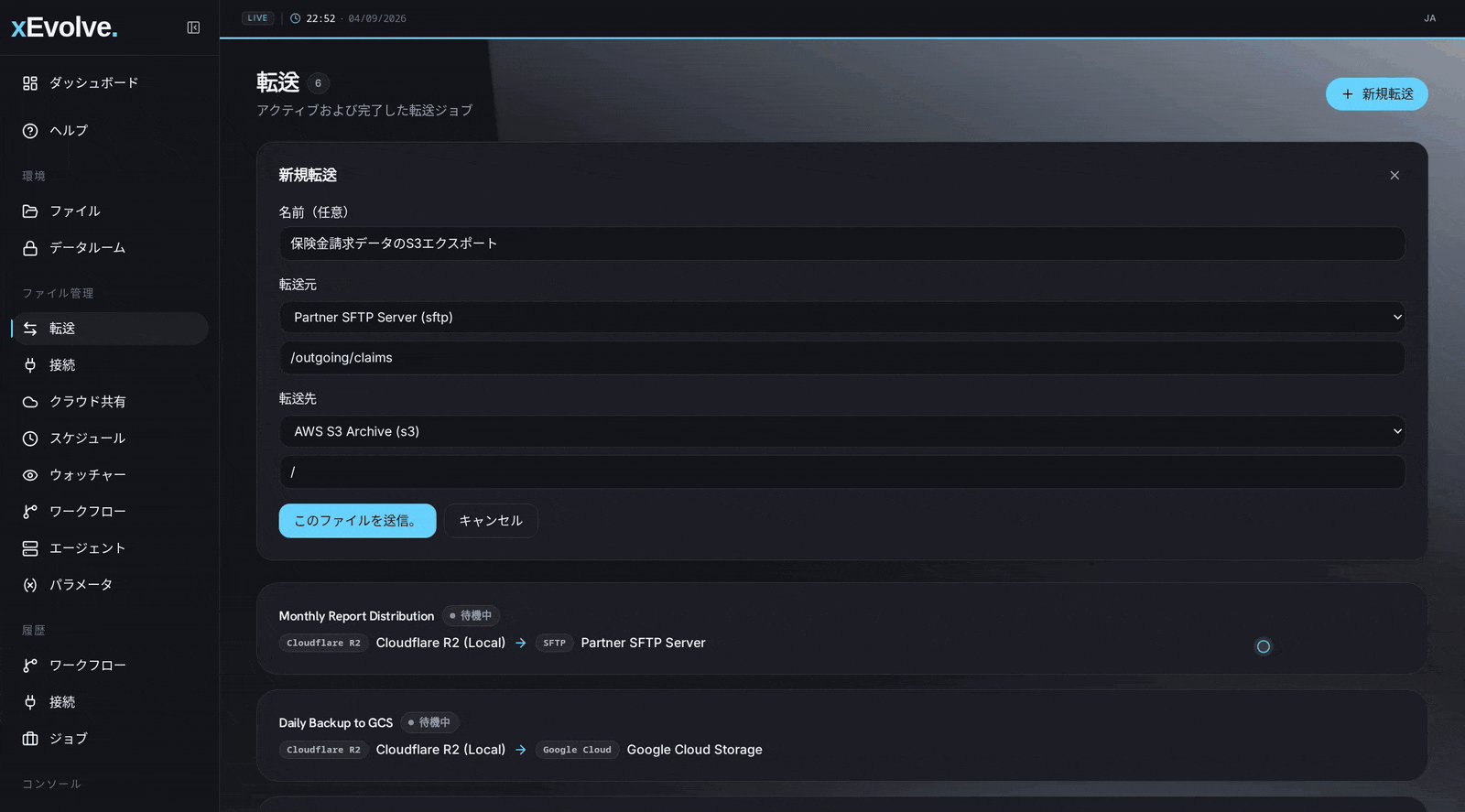Open the 転送先 AWS S3 Archive dropdown
This screenshot has height=812, width=1465.
[x=842, y=431]
